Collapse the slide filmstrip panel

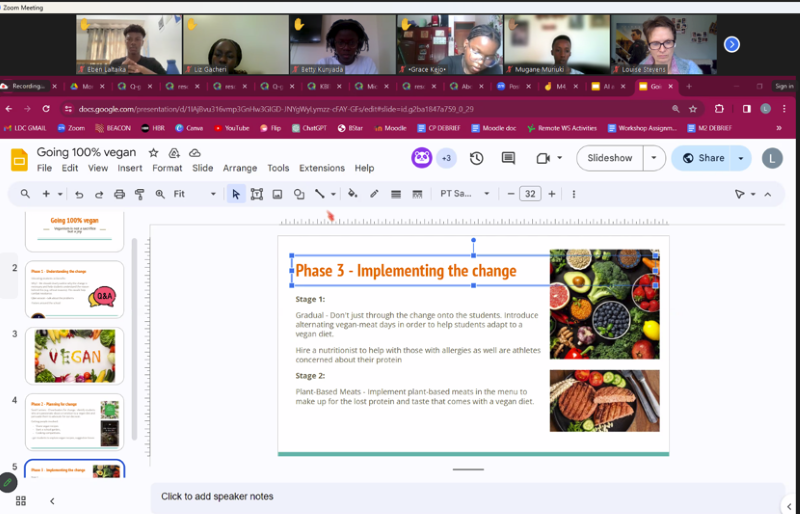pos(52,500)
